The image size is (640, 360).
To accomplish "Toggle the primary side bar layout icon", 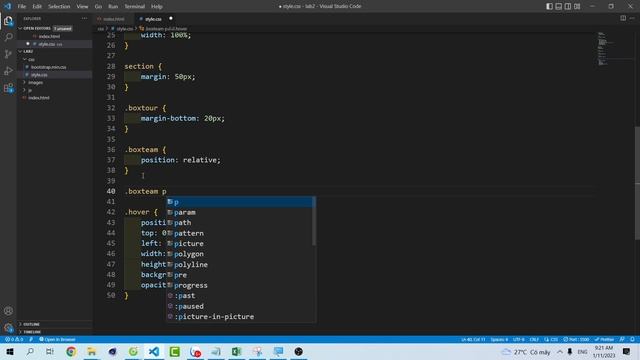I will (x=549, y=6).
